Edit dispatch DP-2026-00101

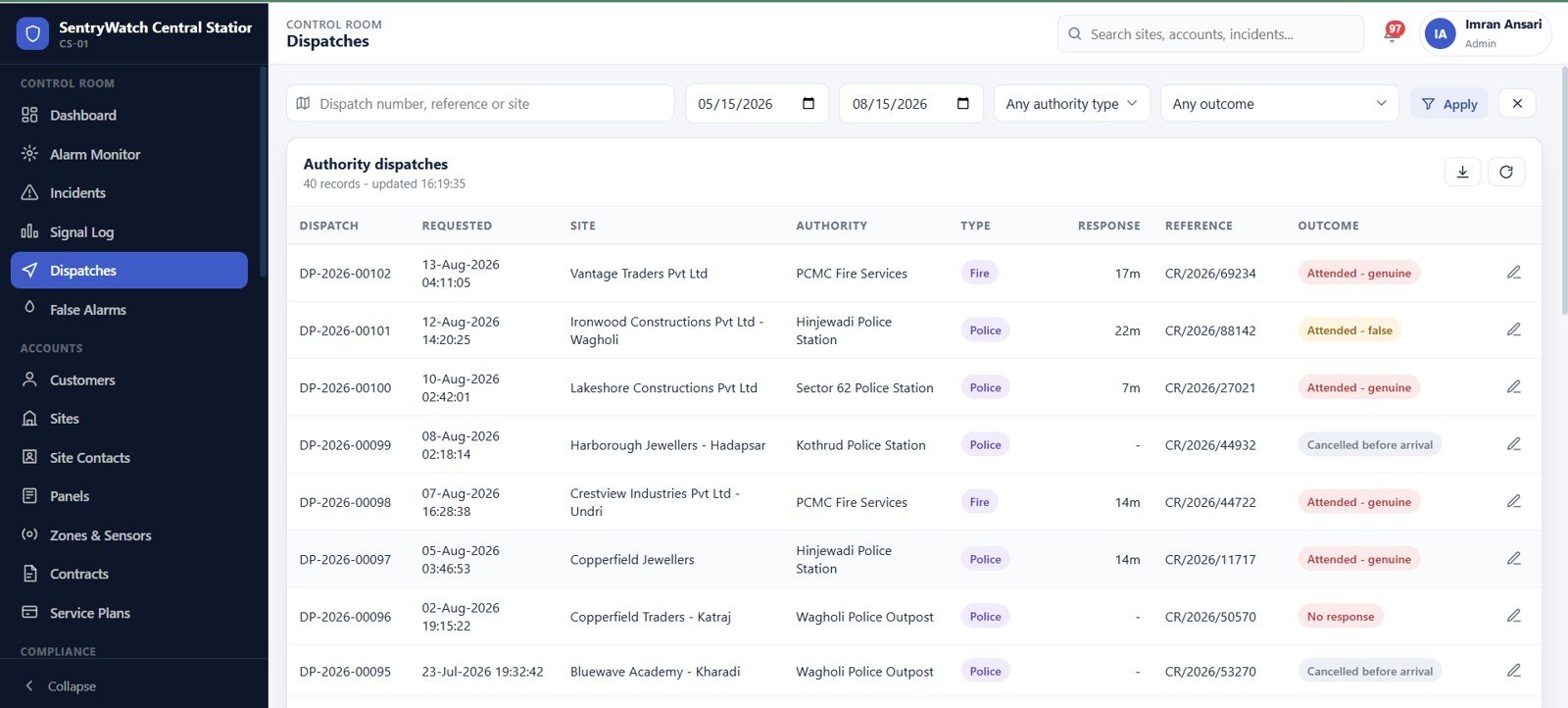(1514, 329)
